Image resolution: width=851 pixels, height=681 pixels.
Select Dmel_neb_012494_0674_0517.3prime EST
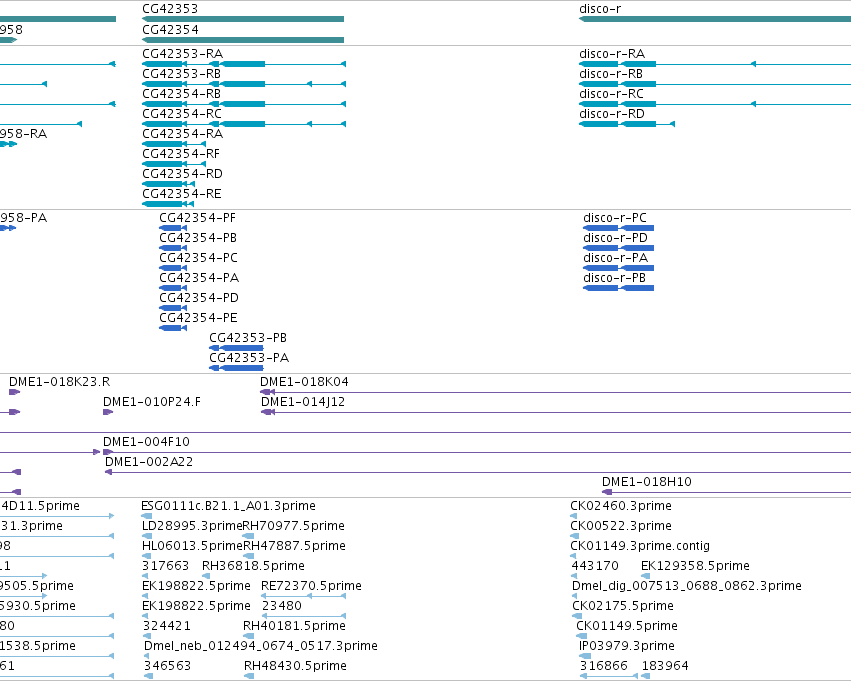coord(261,646)
